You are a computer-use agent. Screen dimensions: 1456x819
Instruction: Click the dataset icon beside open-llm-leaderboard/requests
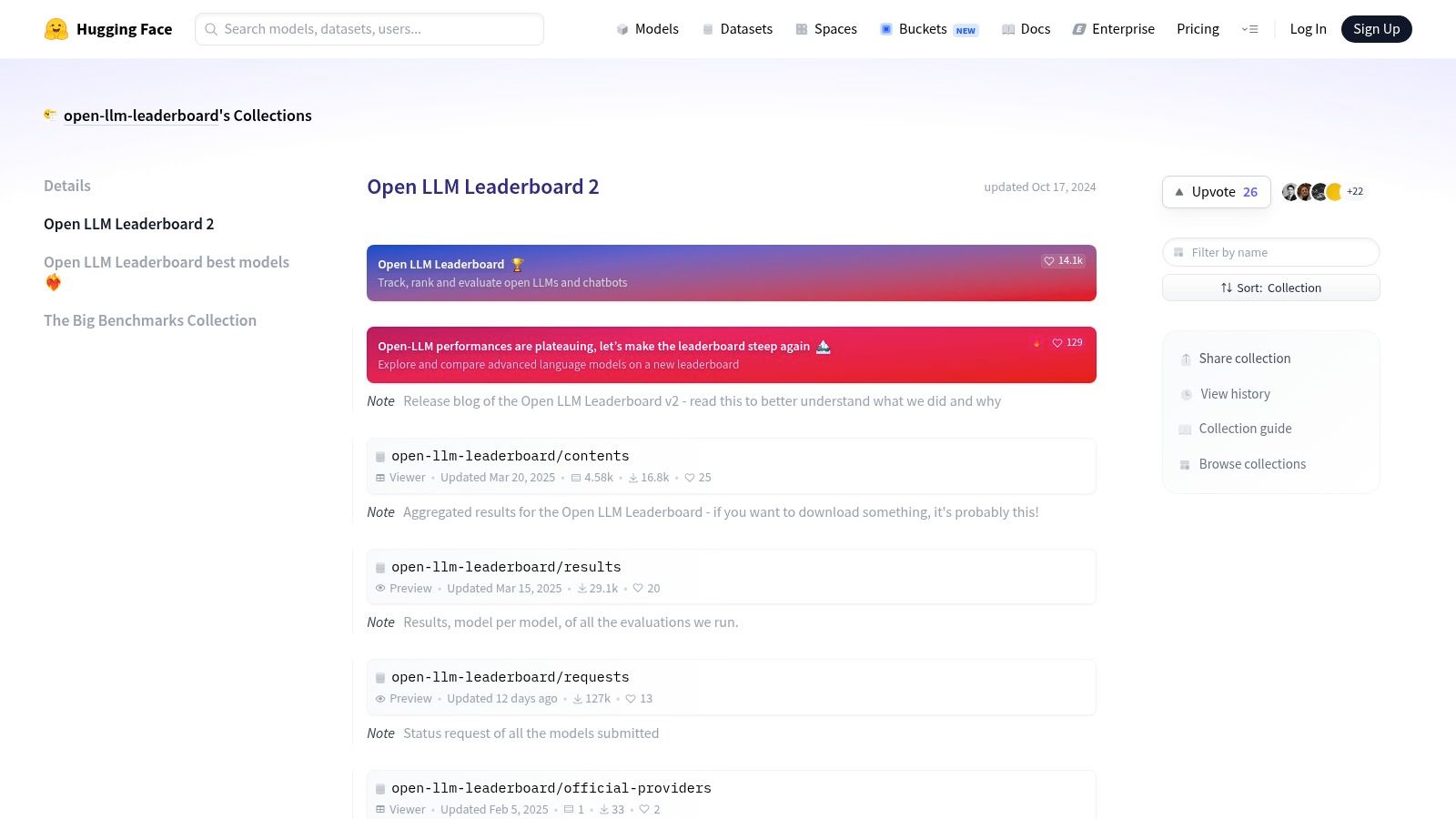(x=380, y=678)
